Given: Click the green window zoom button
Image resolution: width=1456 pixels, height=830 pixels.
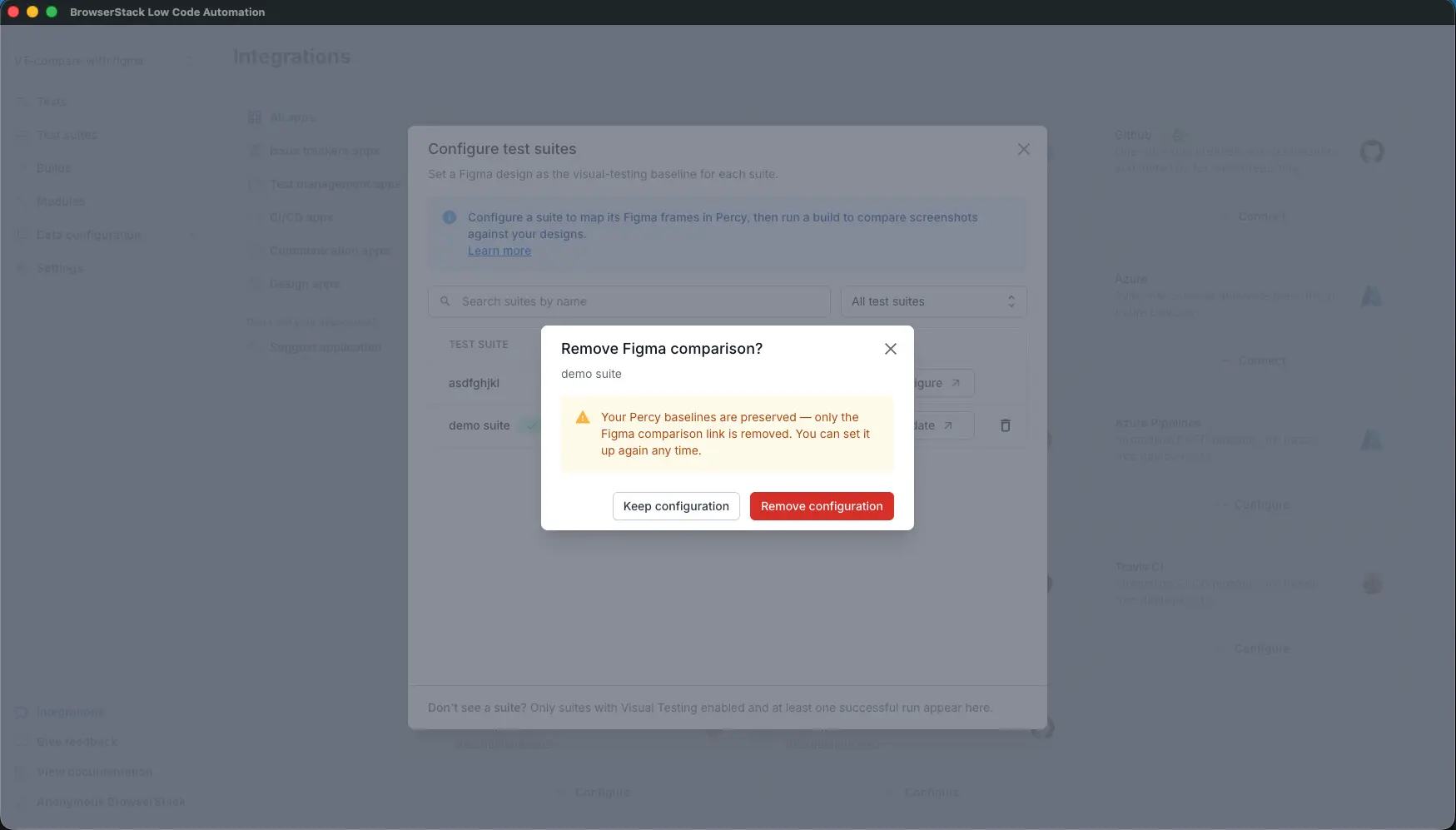Looking at the screenshot, I should [x=52, y=12].
